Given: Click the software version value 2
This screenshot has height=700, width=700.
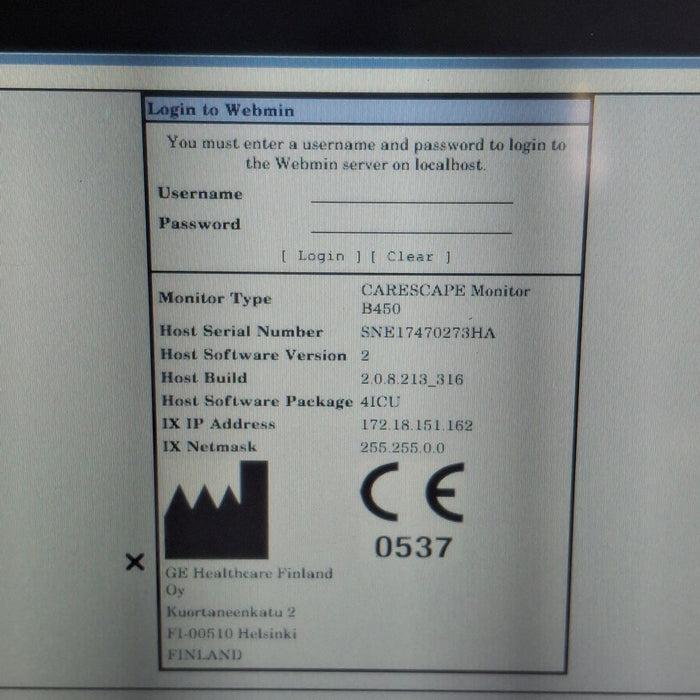Looking at the screenshot, I should point(365,355).
